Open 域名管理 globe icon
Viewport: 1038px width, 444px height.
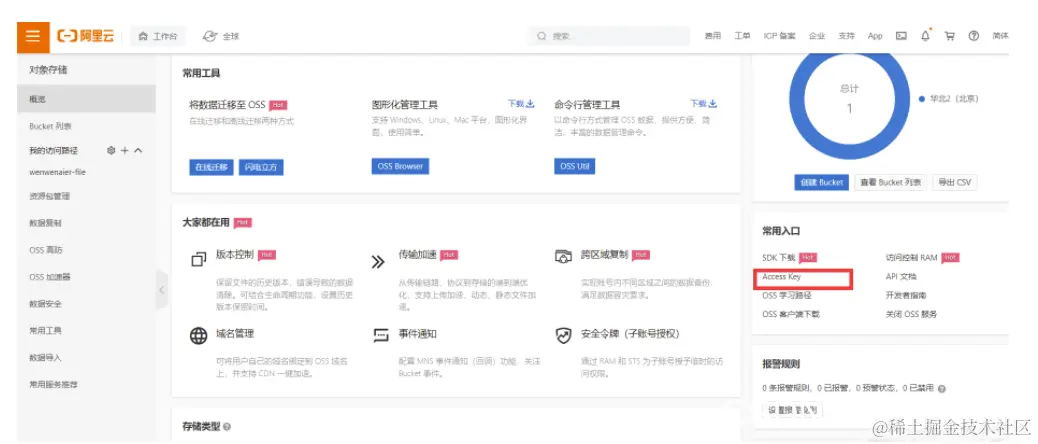(199, 336)
